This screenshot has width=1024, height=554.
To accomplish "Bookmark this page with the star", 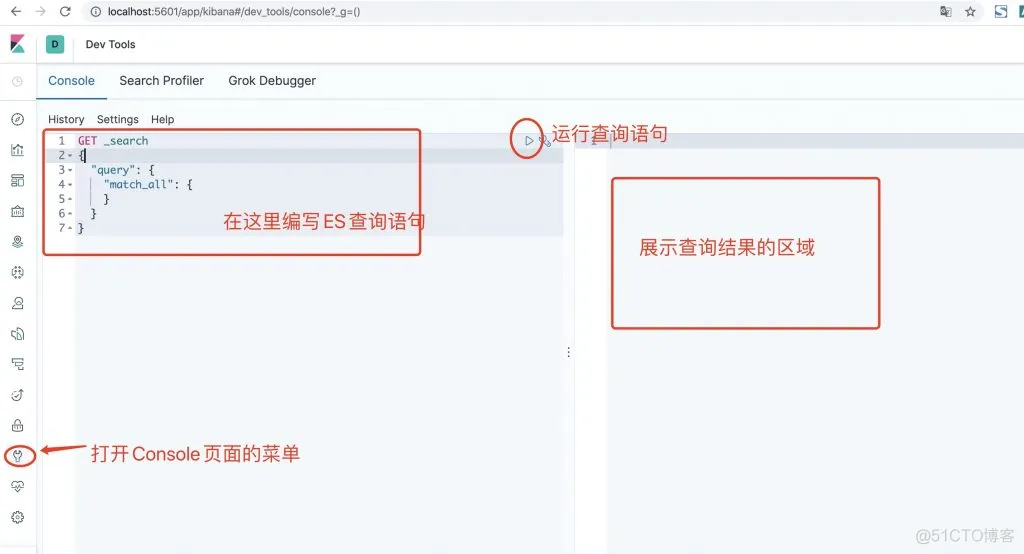I will coord(970,11).
